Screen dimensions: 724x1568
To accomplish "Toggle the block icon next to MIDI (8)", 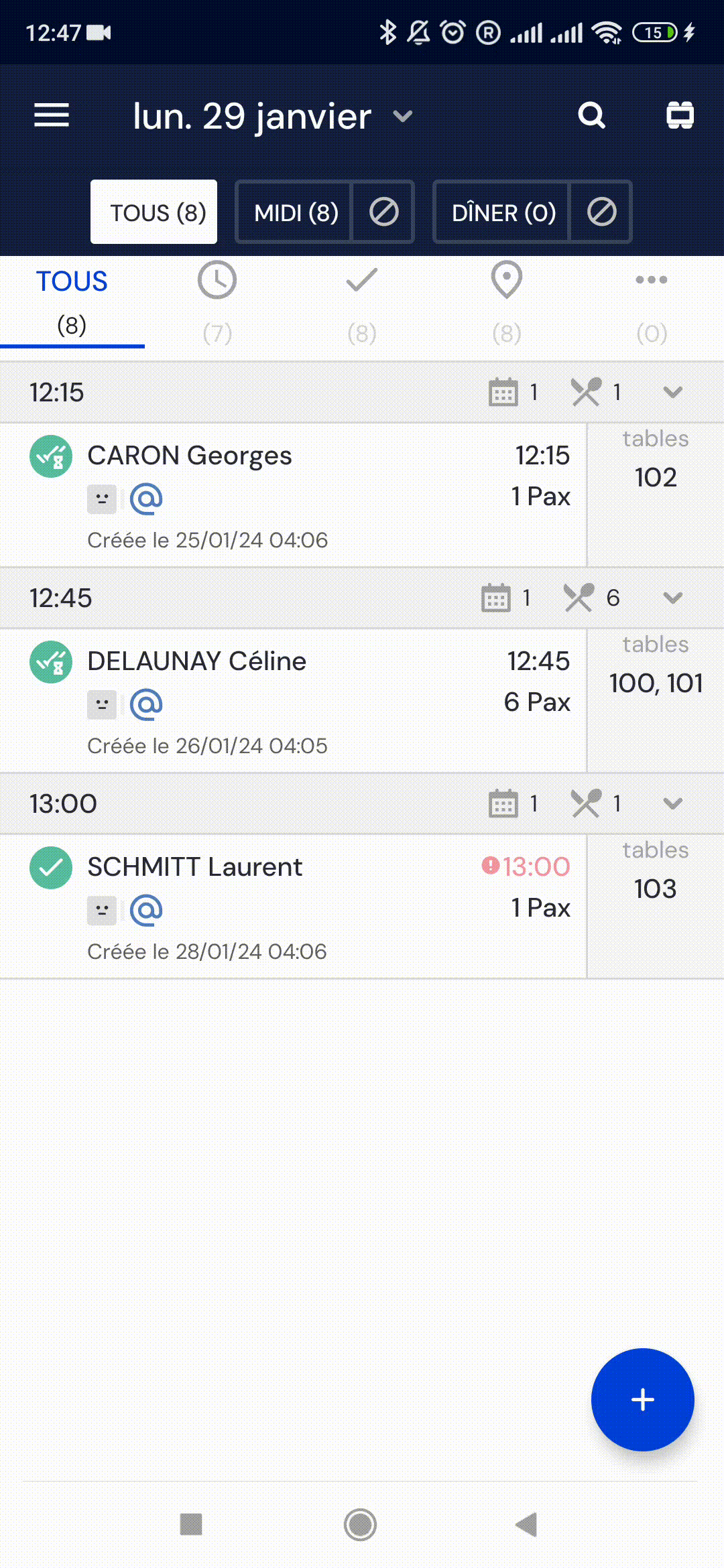I will (x=383, y=212).
